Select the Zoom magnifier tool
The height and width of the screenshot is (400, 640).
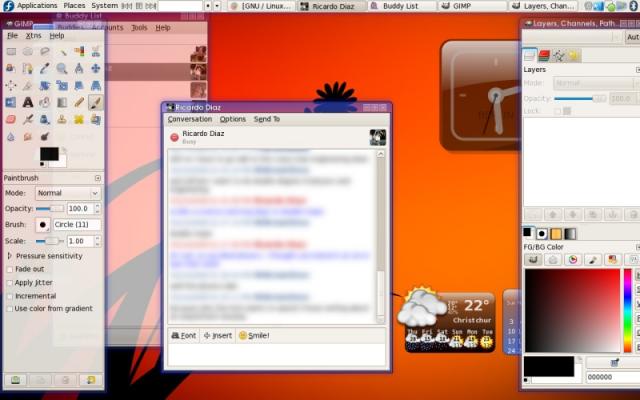62,69
